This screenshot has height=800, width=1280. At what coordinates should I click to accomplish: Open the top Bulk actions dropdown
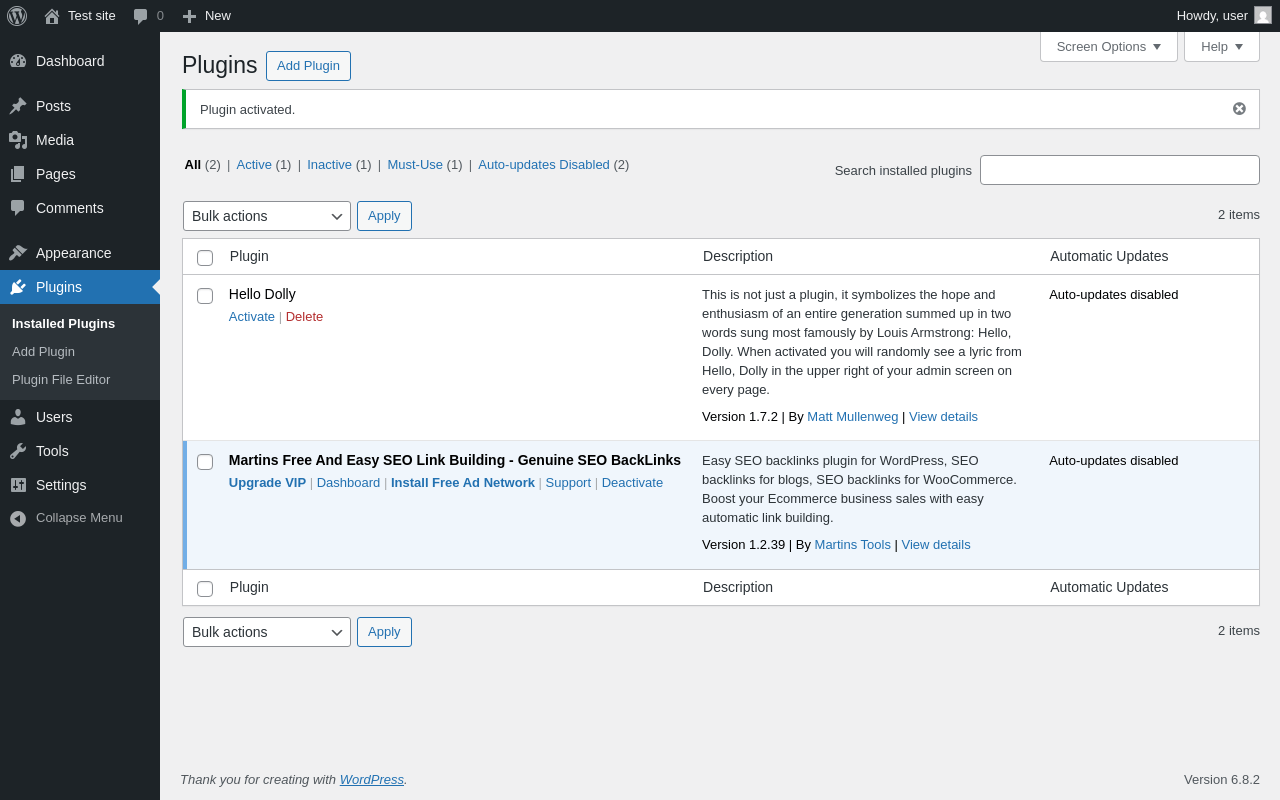[266, 216]
